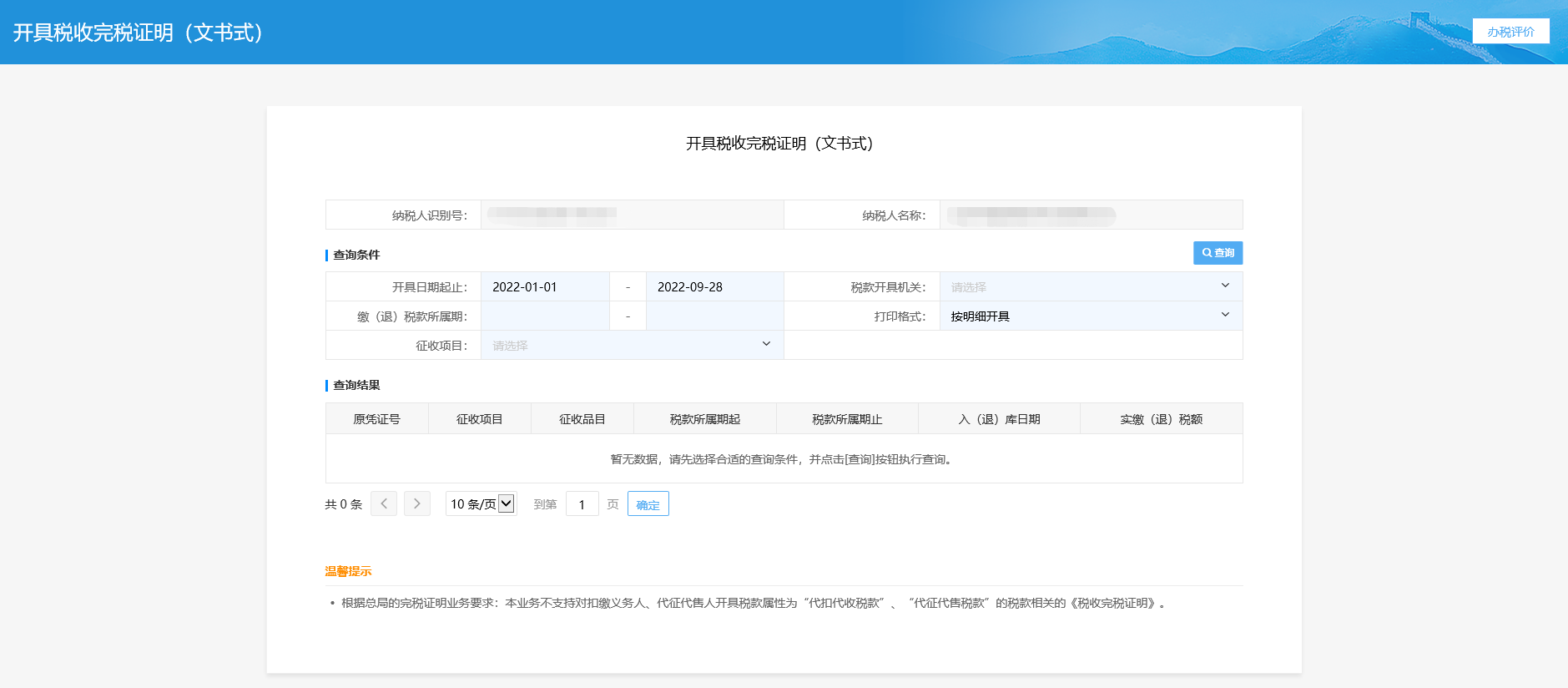Screen dimensions: 1568x688
Task: Click the end date field 2022-09-28
Action: point(714,286)
